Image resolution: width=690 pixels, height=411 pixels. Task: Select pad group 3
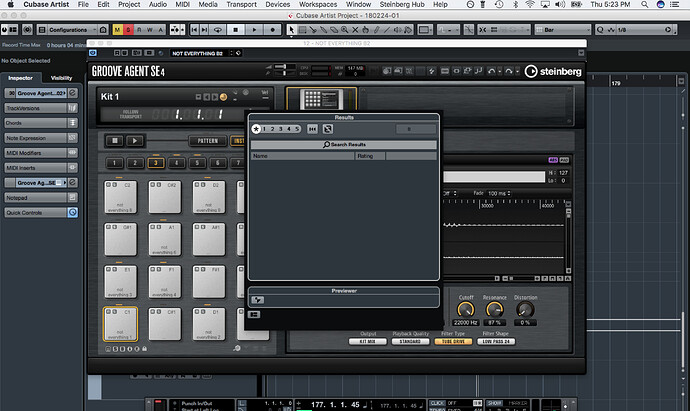(x=155, y=163)
